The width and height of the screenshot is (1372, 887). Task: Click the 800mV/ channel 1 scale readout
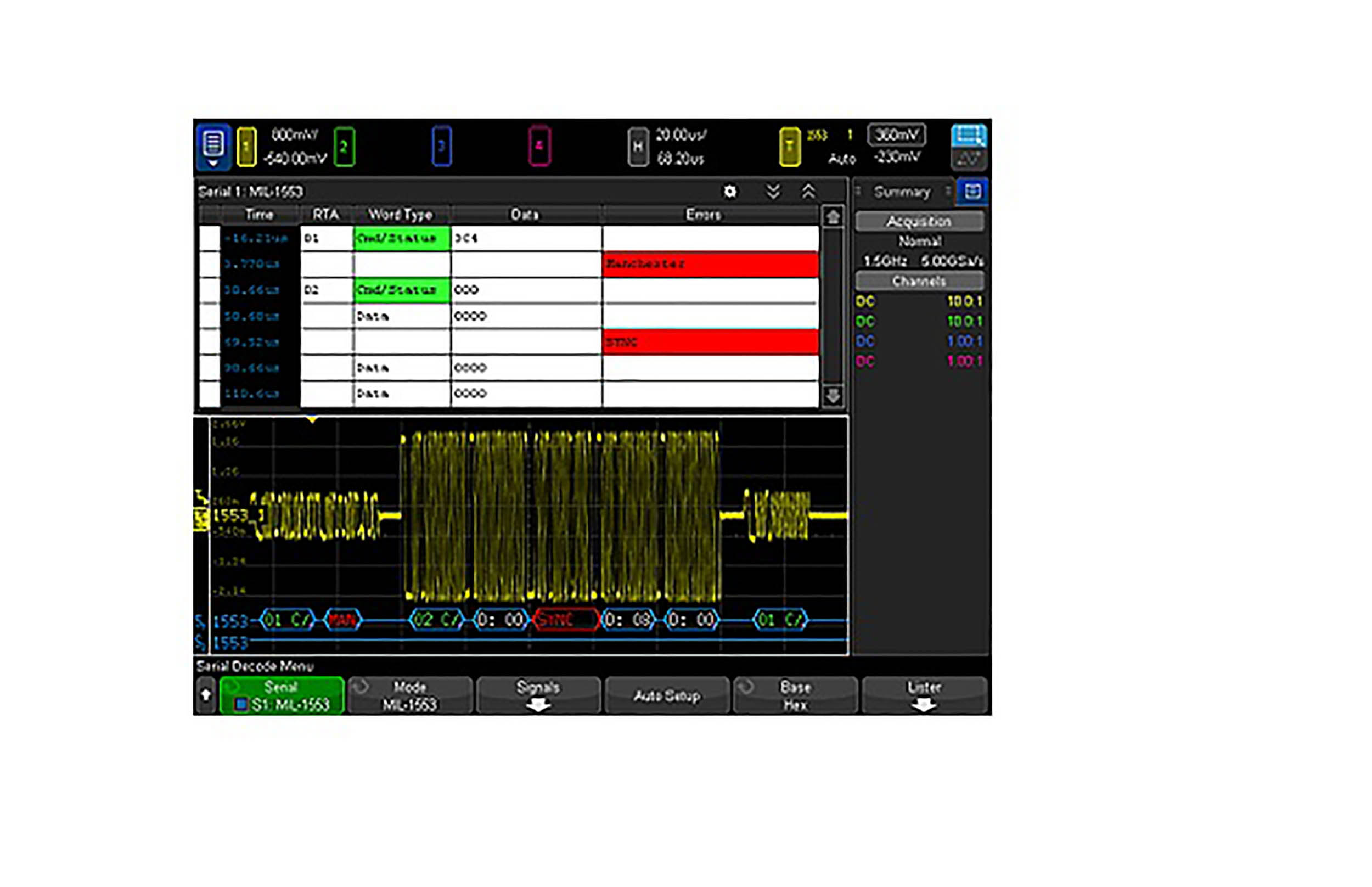click(294, 135)
